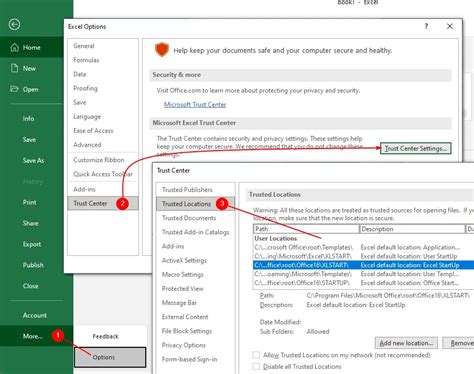Close the Excel Options dialog
Viewport: 474px width, 374px height.
coord(450,26)
